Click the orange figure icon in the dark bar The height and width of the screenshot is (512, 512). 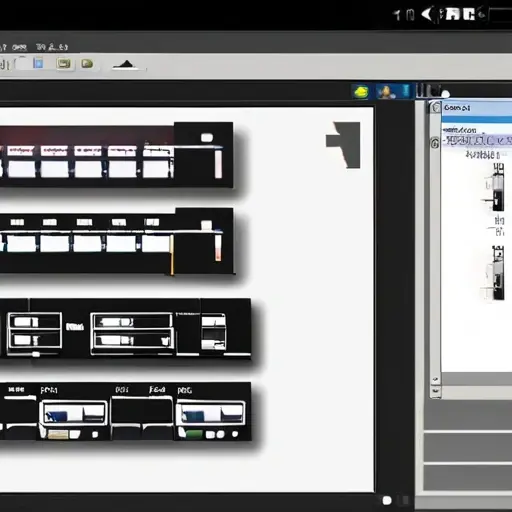(x=386, y=92)
